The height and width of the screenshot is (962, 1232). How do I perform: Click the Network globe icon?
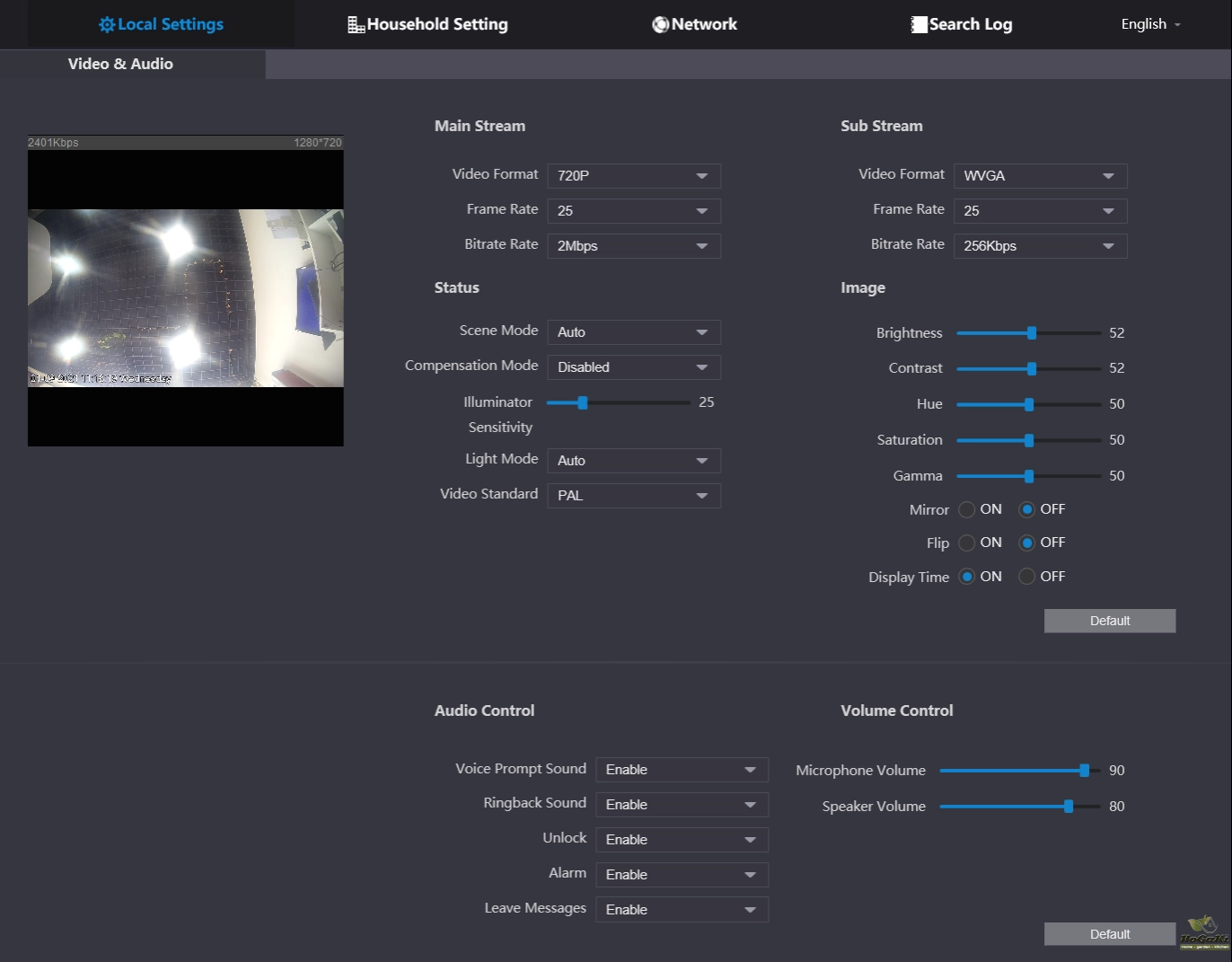(660, 25)
